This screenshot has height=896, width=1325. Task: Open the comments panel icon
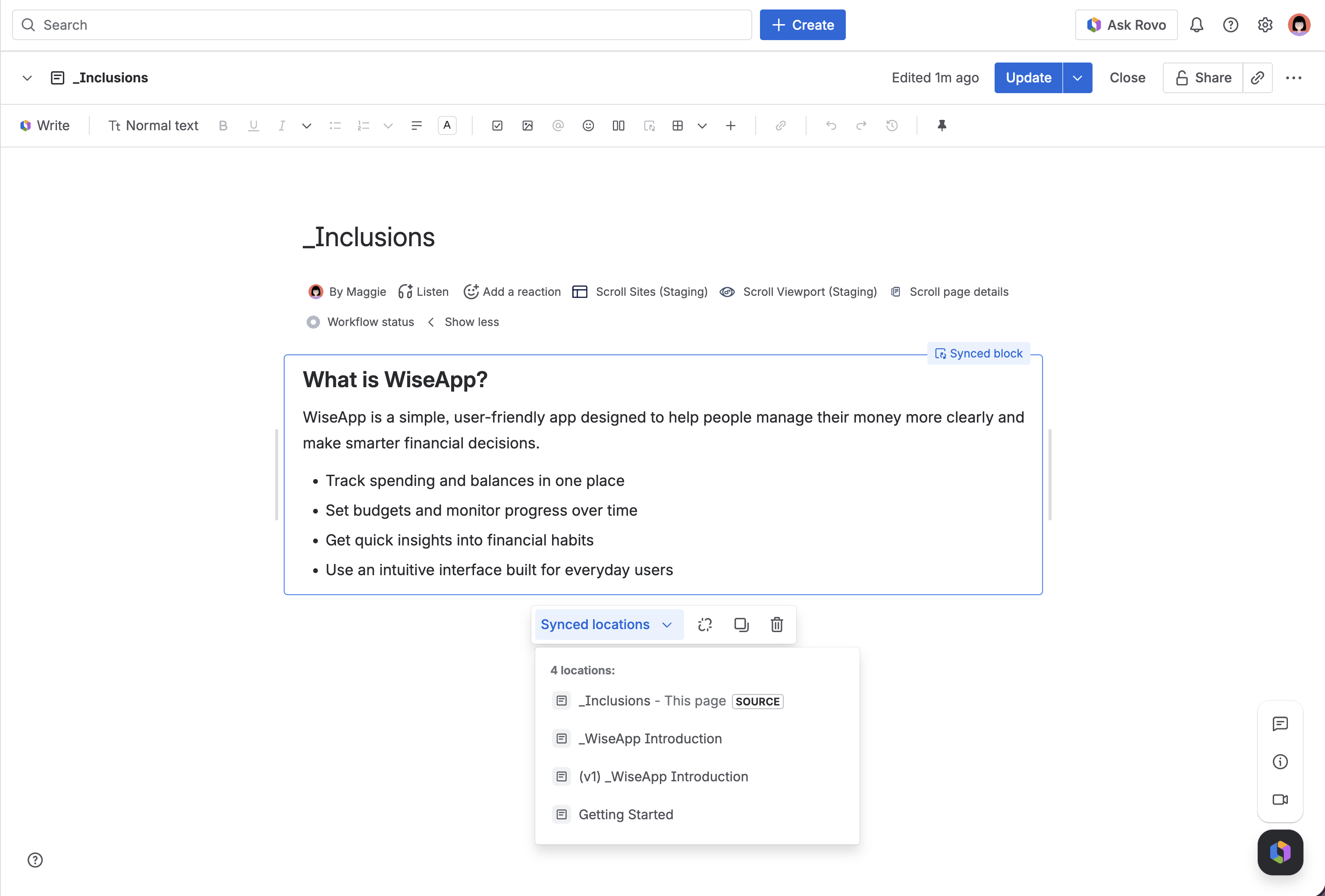coord(1280,724)
